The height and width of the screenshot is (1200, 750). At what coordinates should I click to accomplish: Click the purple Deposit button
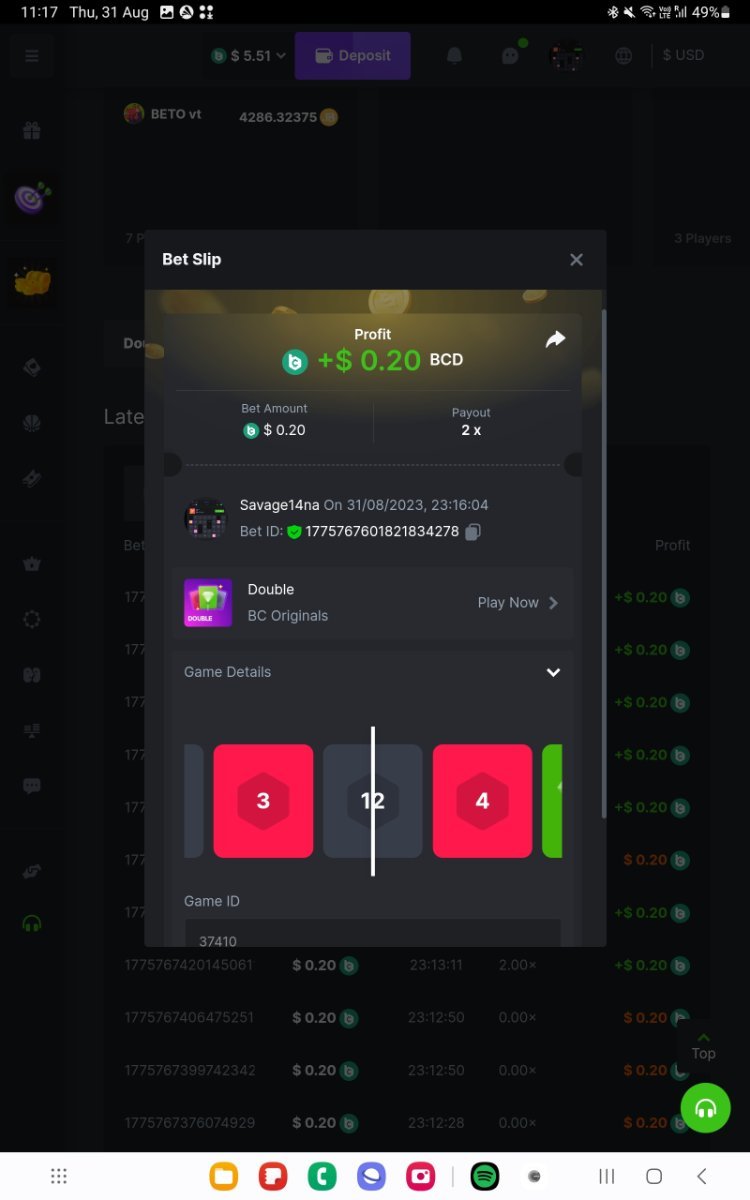pos(352,56)
